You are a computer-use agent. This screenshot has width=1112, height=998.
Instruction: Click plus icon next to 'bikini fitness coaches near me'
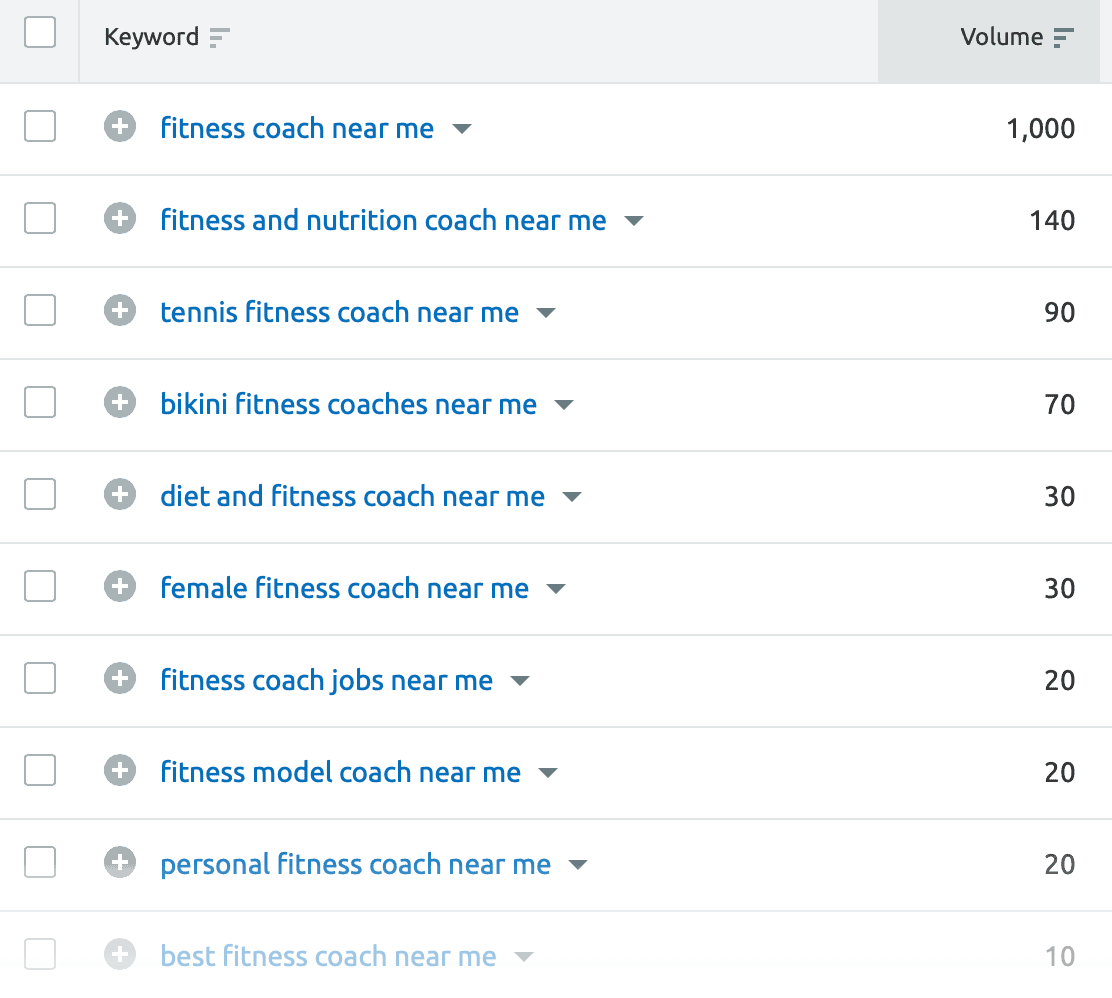coord(119,403)
